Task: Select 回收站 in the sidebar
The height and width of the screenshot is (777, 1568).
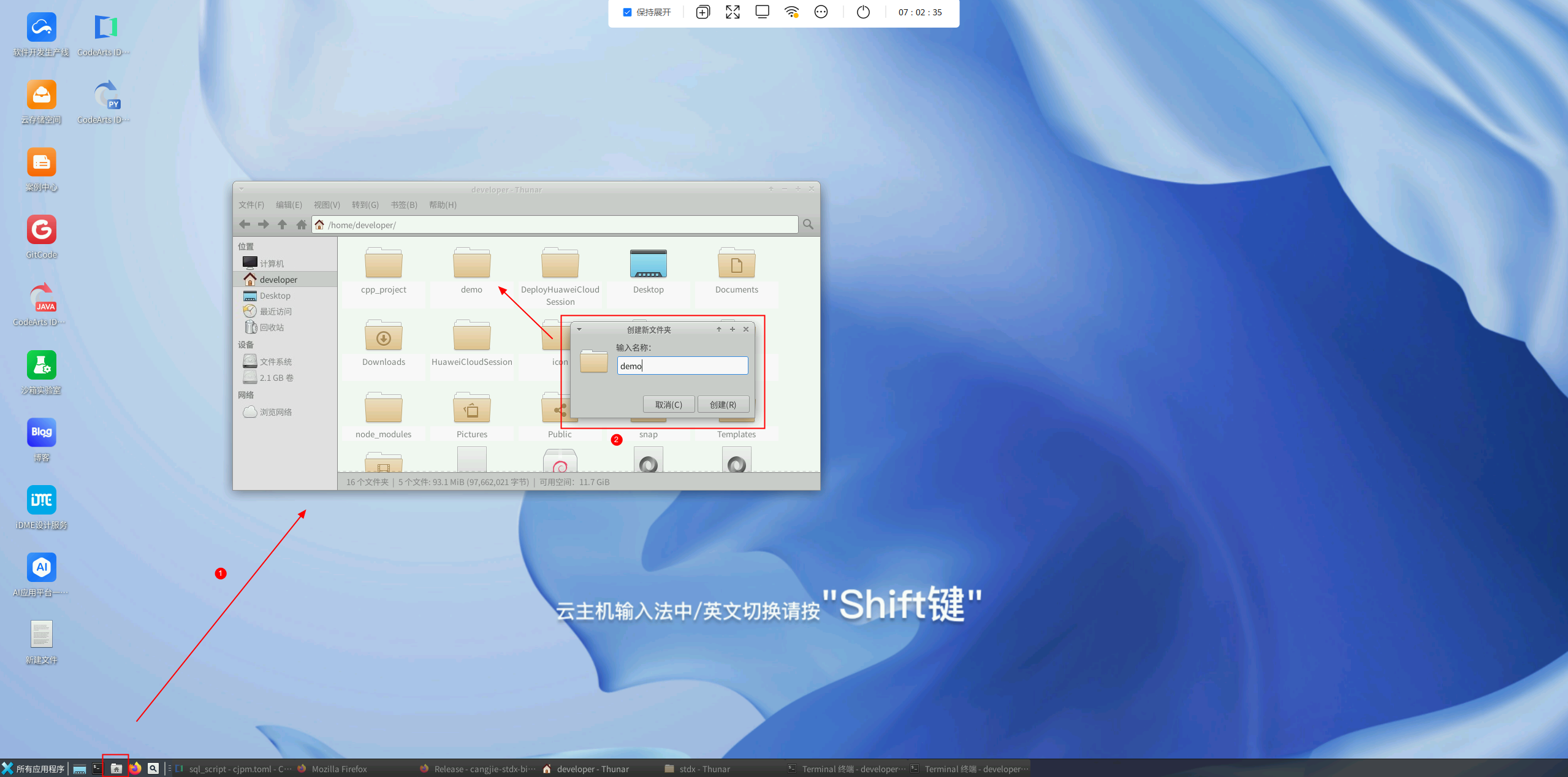Action: coord(272,327)
